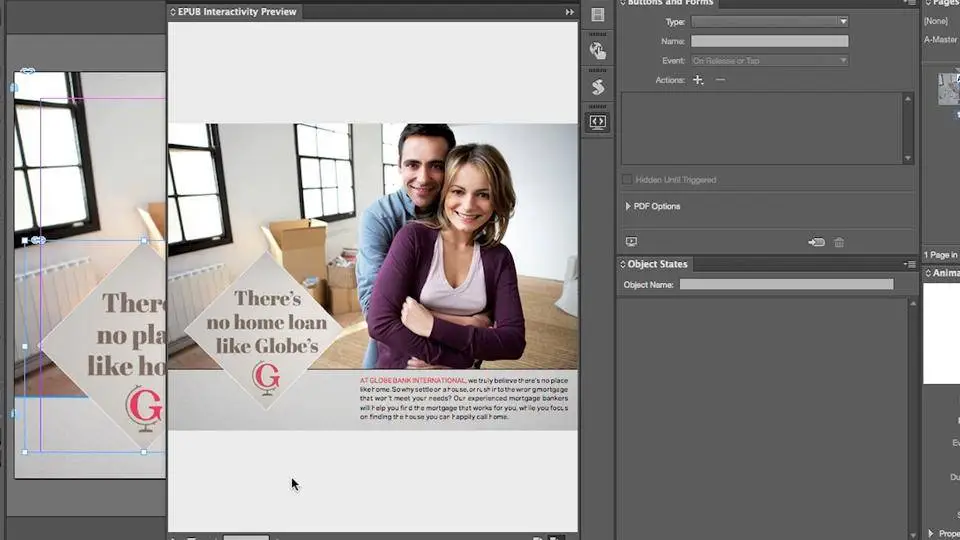Open the EPUB Interactivity Preview tab

(236, 12)
